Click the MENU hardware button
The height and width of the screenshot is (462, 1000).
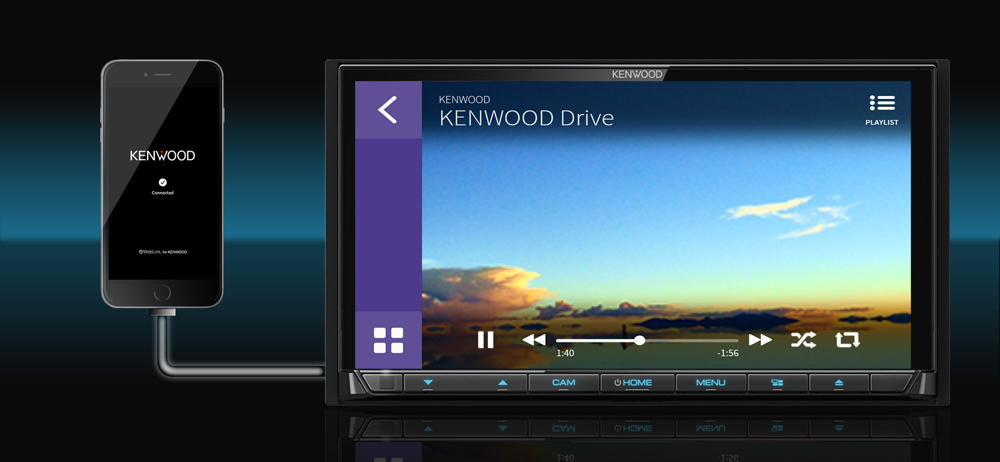[x=710, y=383]
